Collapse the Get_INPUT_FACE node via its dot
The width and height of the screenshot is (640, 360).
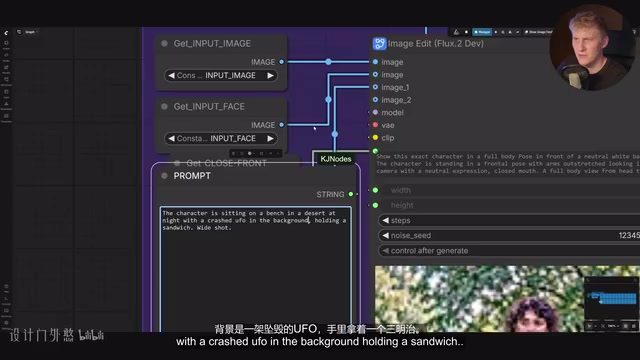pyautogui.click(x=164, y=107)
